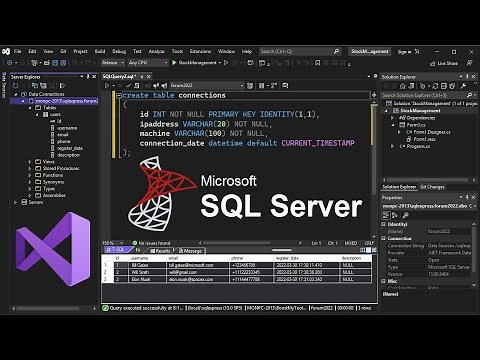This screenshot has width=480, height=360.
Task: Open the File menu
Action: pyautogui.click(x=17, y=51)
